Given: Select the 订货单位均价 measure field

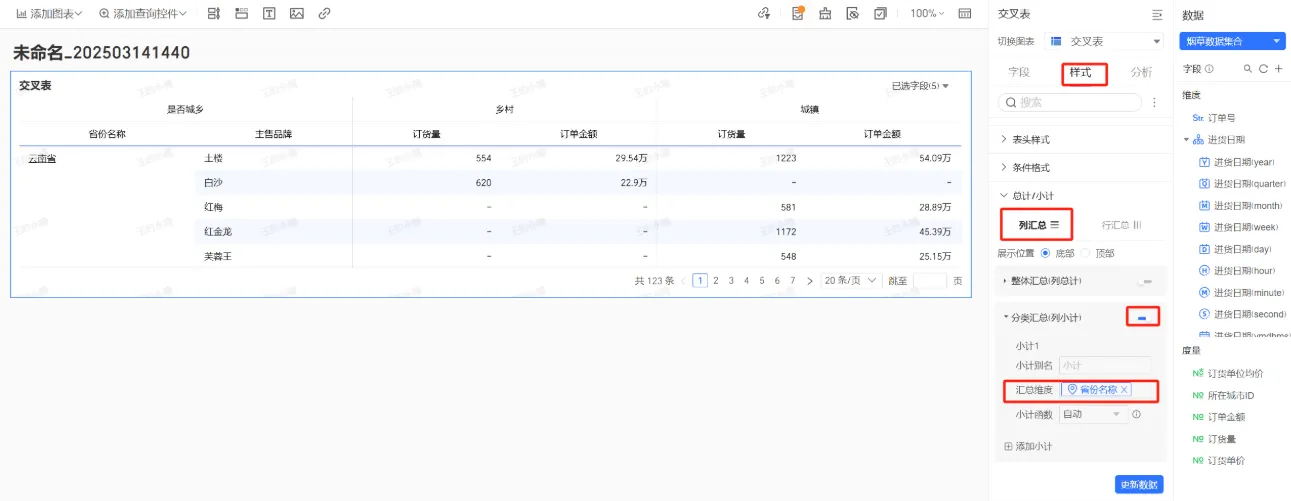Looking at the screenshot, I should tap(1227, 373).
